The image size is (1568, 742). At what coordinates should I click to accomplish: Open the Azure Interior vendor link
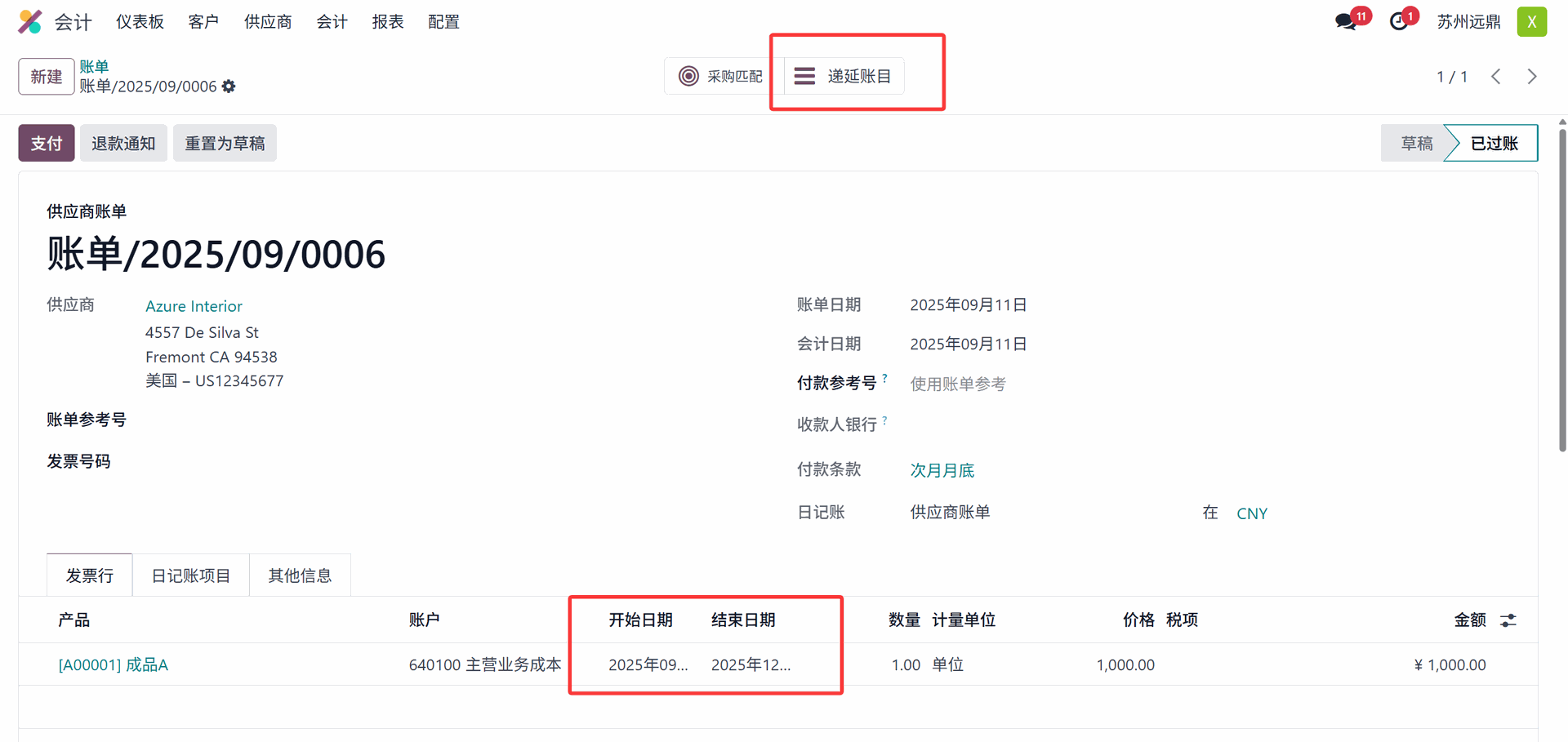[194, 306]
